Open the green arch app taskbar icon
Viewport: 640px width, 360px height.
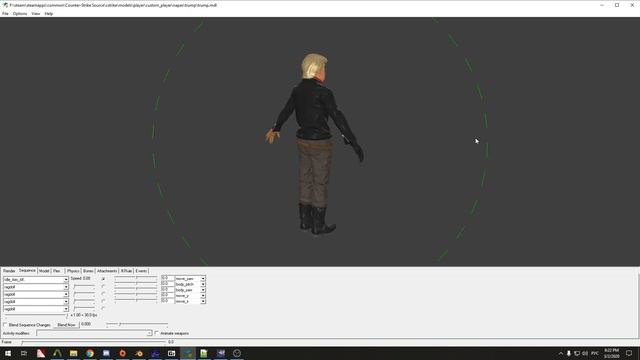[x=57, y=353]
